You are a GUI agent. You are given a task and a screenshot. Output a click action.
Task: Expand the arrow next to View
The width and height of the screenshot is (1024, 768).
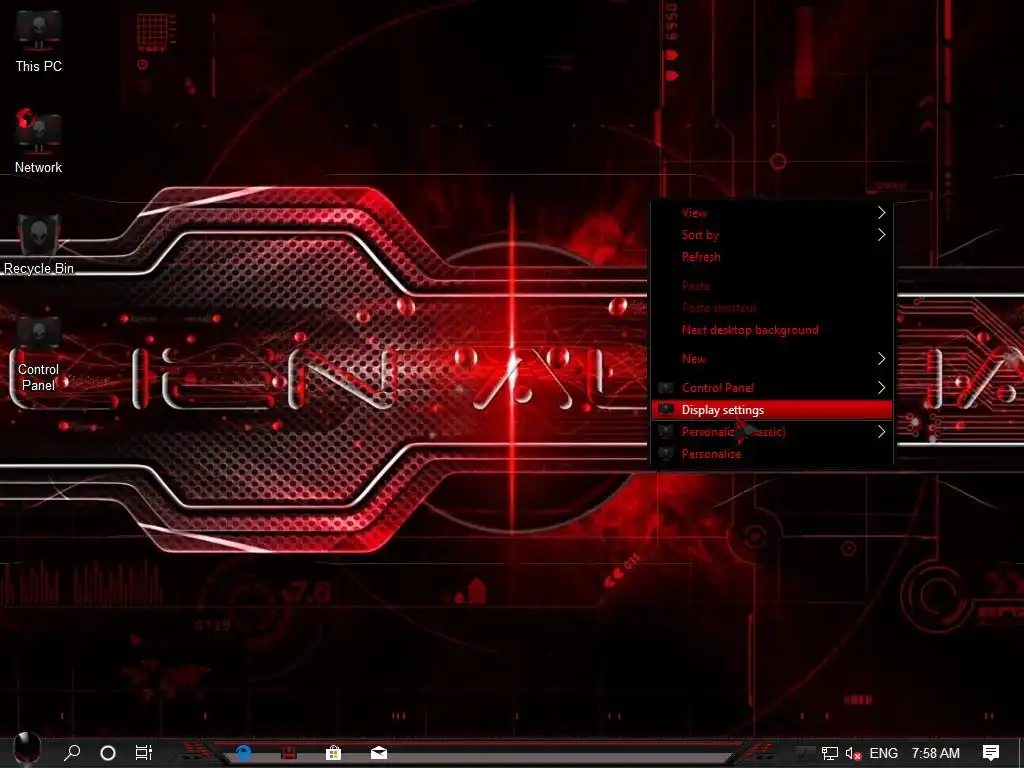[x=881, y=213]
